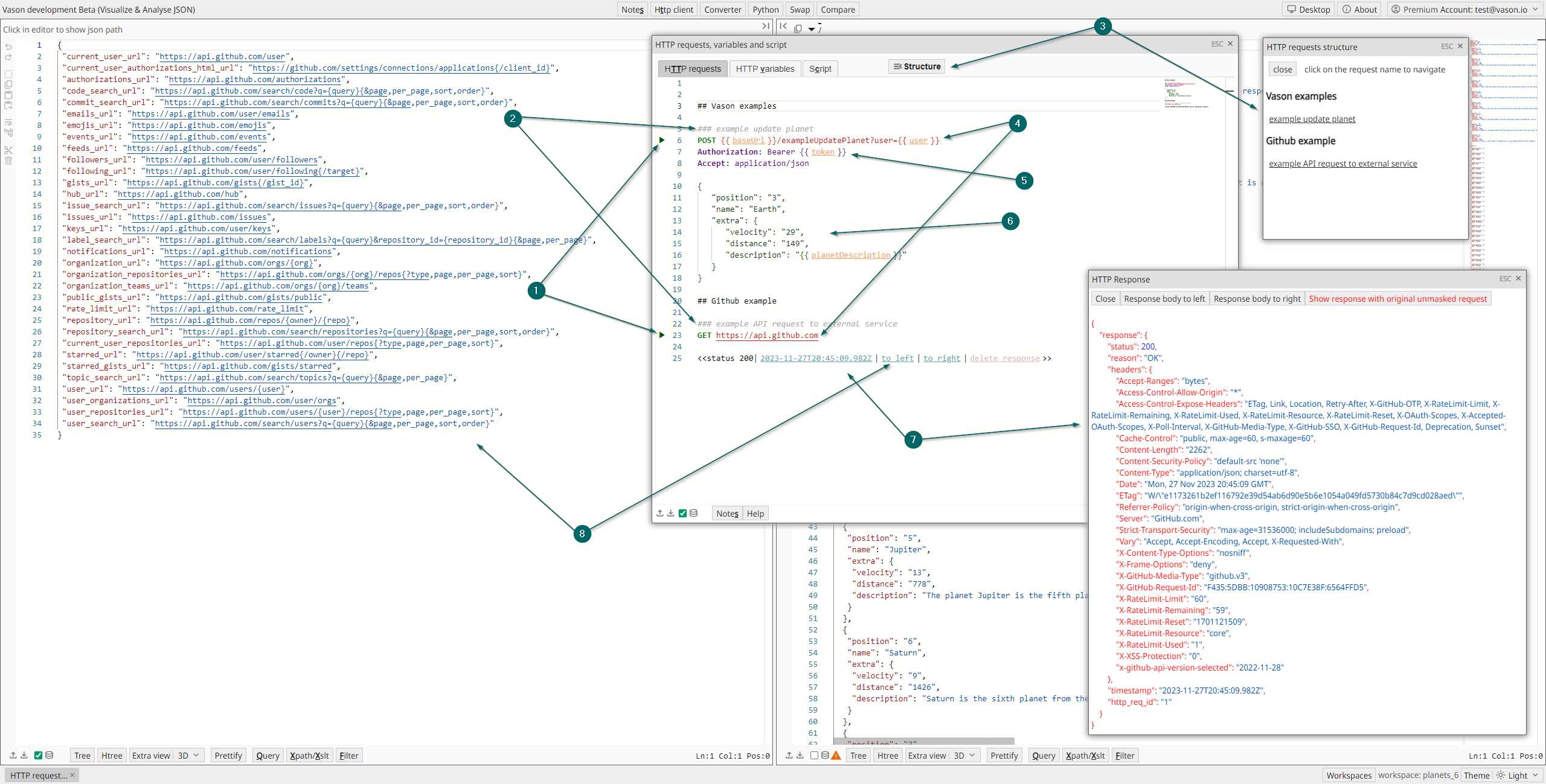Viewport: 1546px width, 784px height.
Task: Click the database icon in left editor's bottom toolbar
Action: (50, 755)
